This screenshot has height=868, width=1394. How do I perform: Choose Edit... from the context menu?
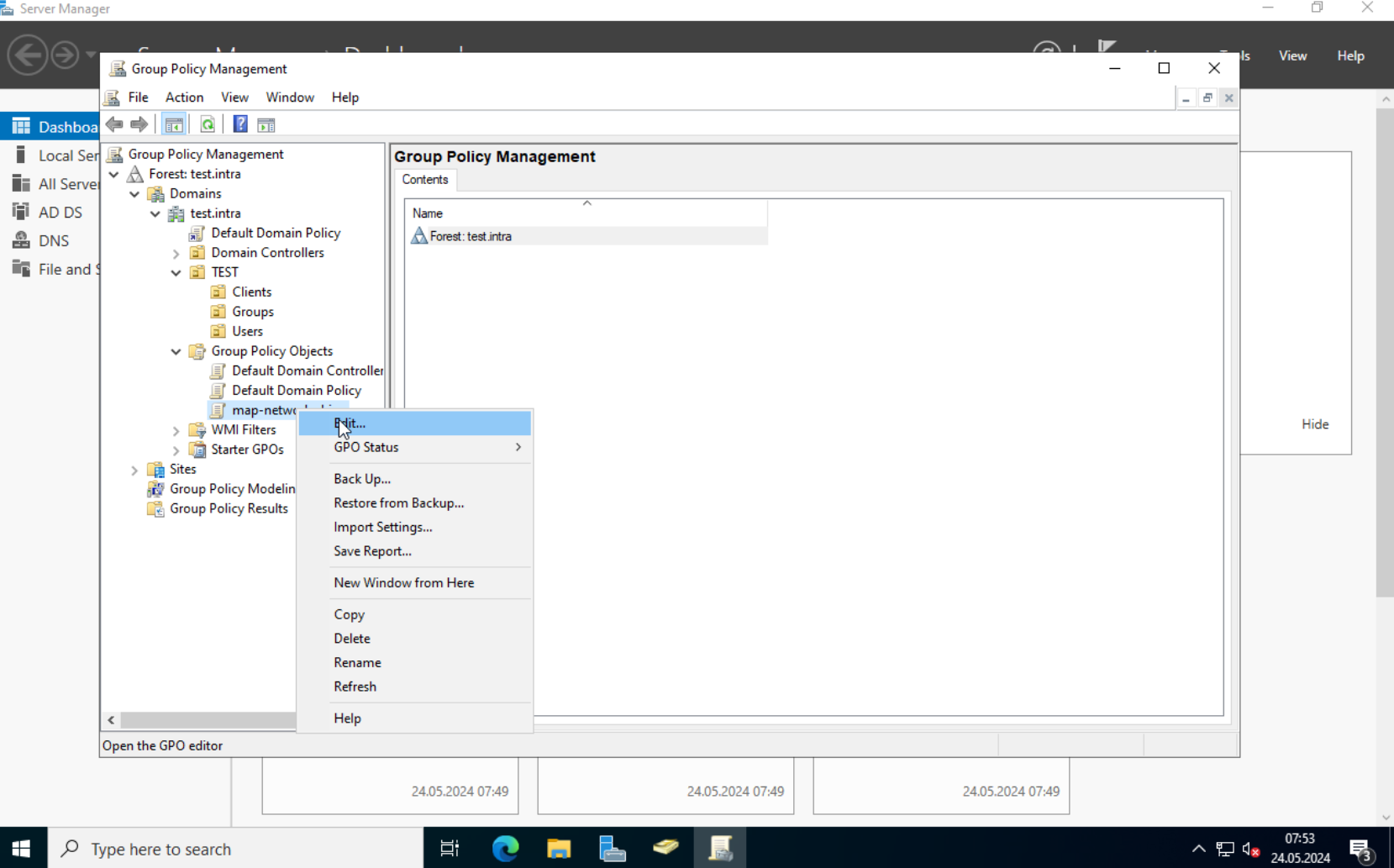(x=415, y=423)
